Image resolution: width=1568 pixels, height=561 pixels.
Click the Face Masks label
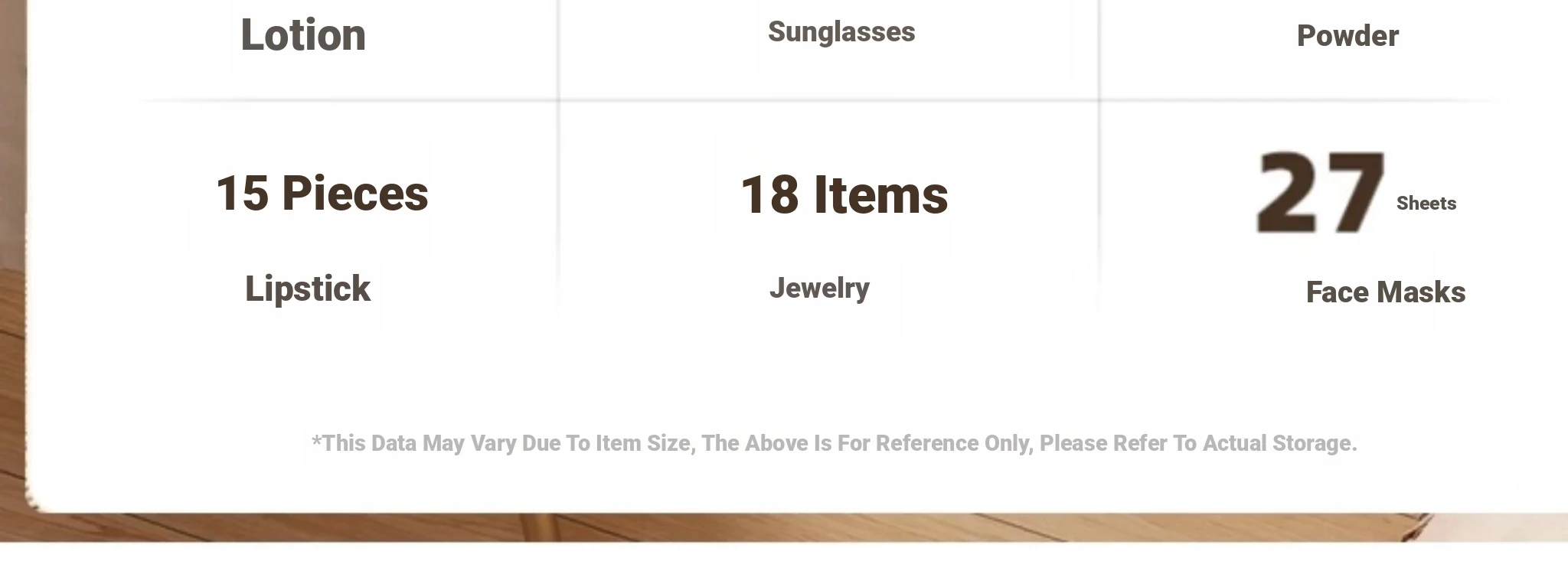1386,292
